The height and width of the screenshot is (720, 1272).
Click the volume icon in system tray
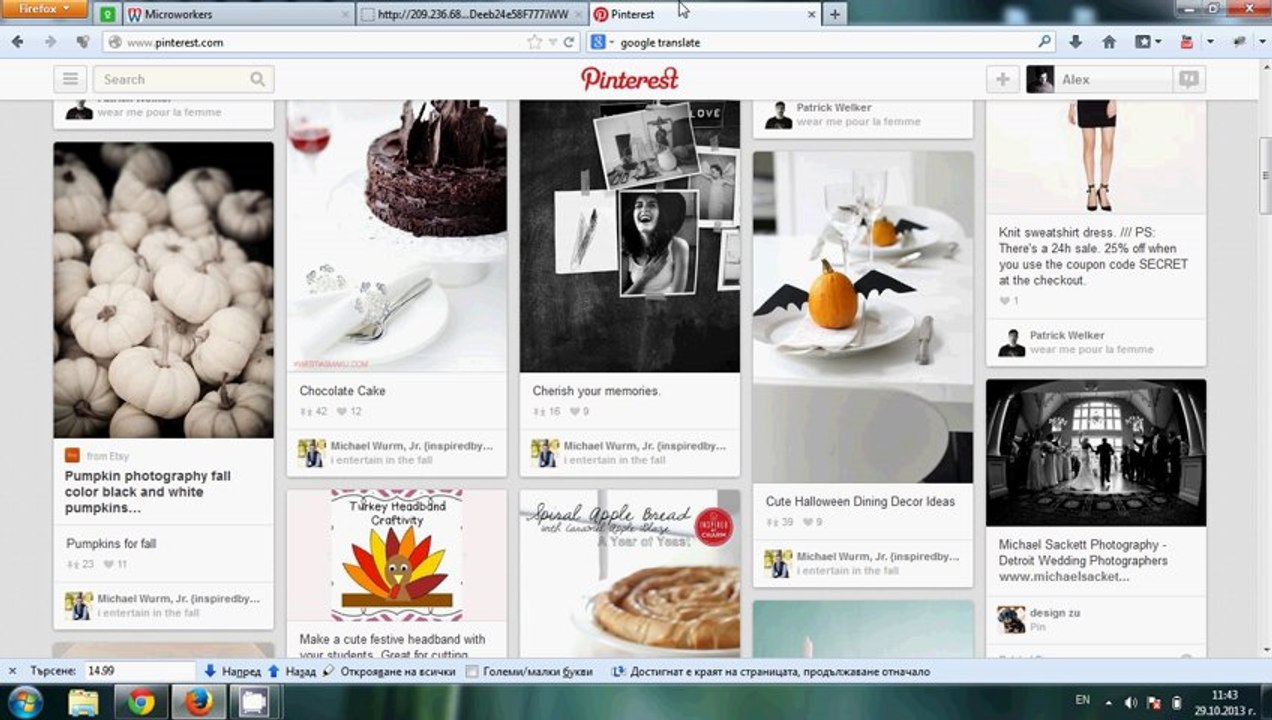coord(1131,702)
